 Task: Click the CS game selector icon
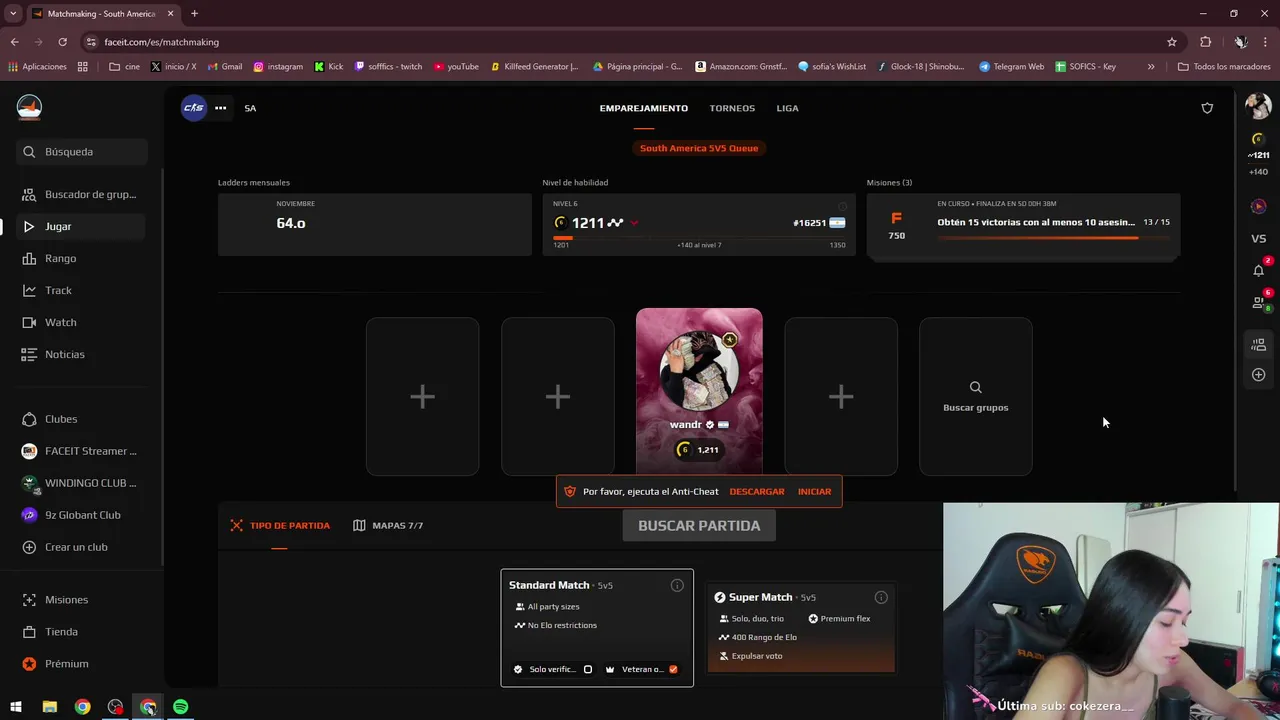(x=193, y=108)
